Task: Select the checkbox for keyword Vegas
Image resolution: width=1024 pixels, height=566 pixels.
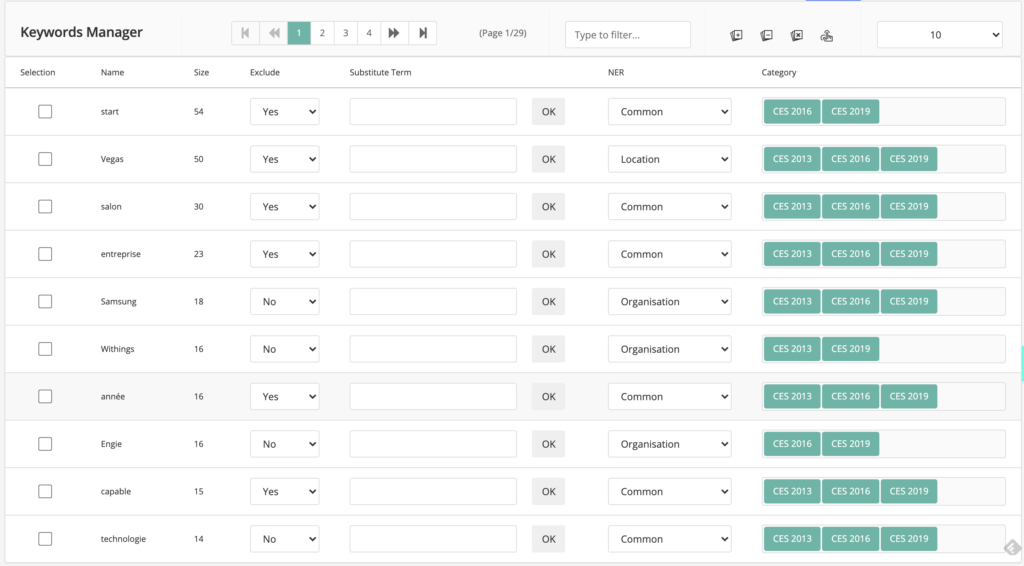Action: [x=45, y=159]
